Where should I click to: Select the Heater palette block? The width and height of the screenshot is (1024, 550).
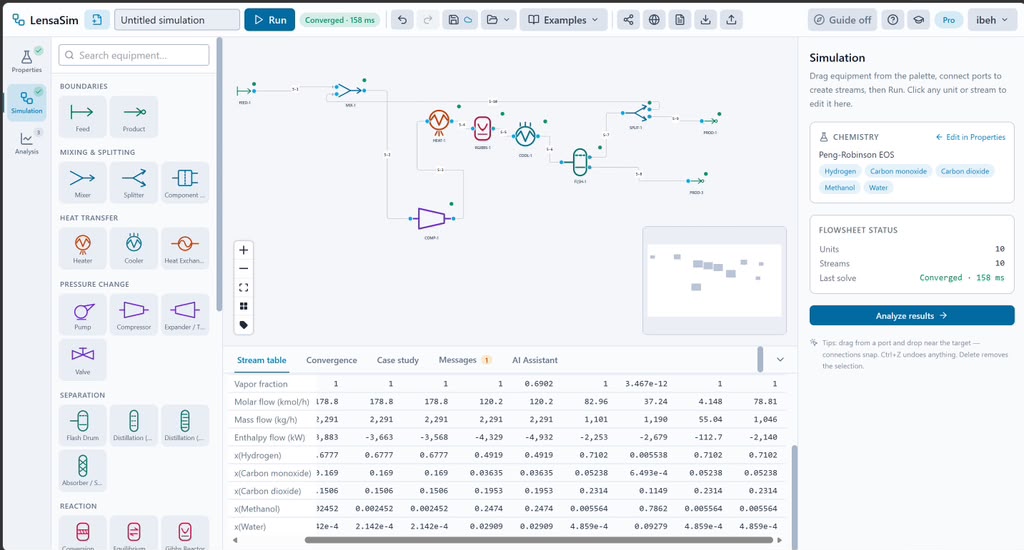pyautogui.click(x=82, y=248)
